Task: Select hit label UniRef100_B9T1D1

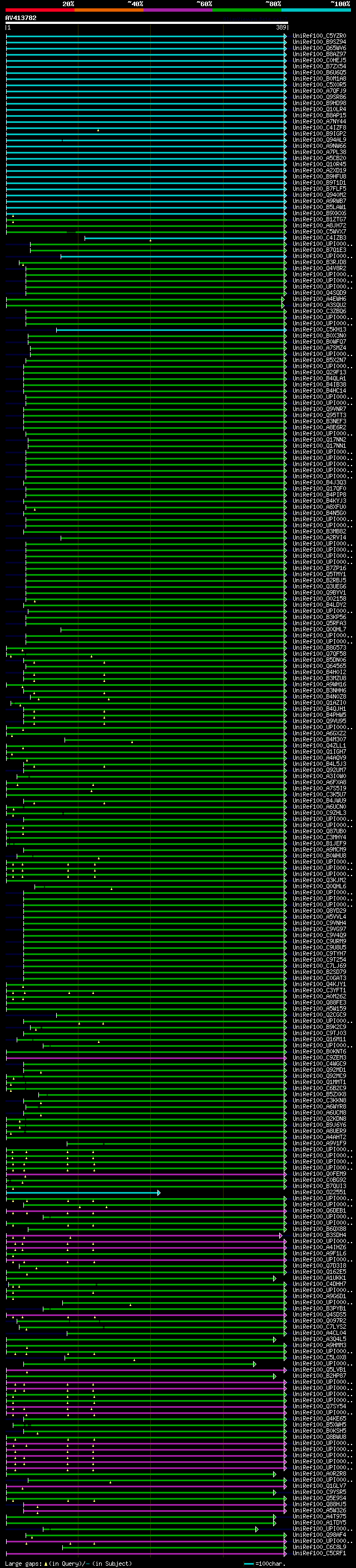Action: tap(319, 182)
